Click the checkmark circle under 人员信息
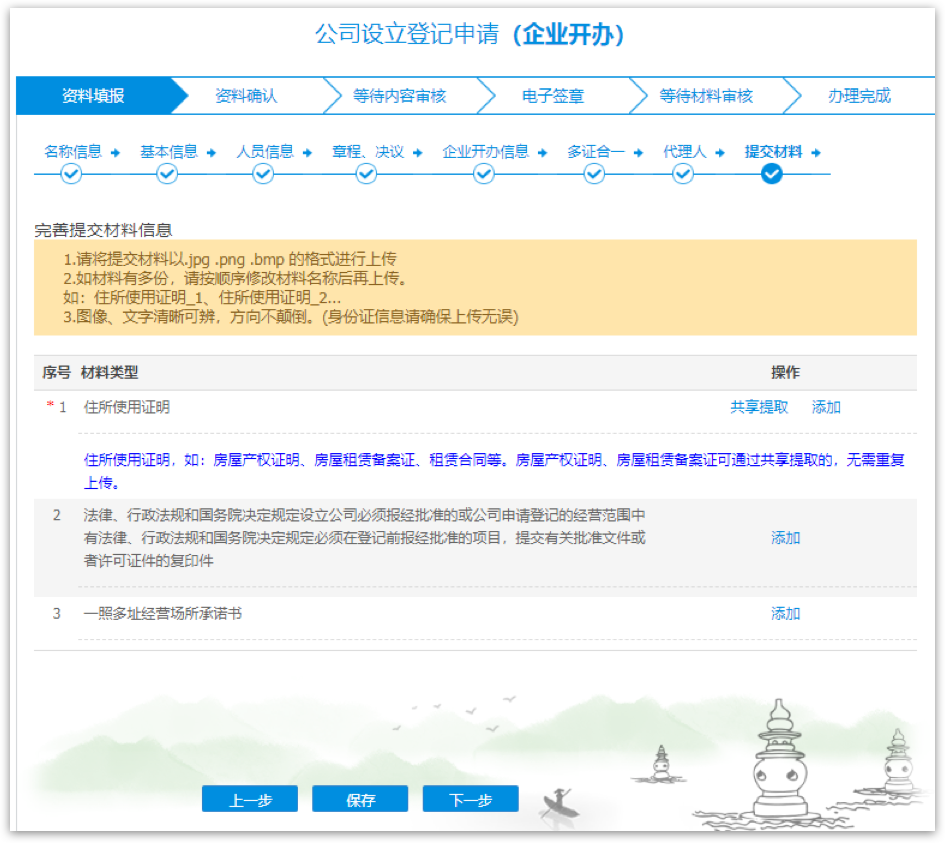Image resolution: width=945 pixels, height=843 pixels. coord(263,174)
